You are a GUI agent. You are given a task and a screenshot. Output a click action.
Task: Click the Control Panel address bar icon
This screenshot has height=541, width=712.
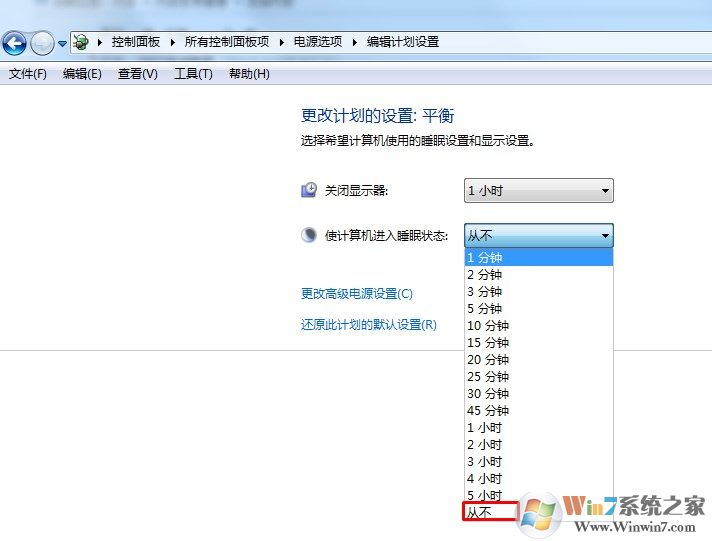pos(81,42)
